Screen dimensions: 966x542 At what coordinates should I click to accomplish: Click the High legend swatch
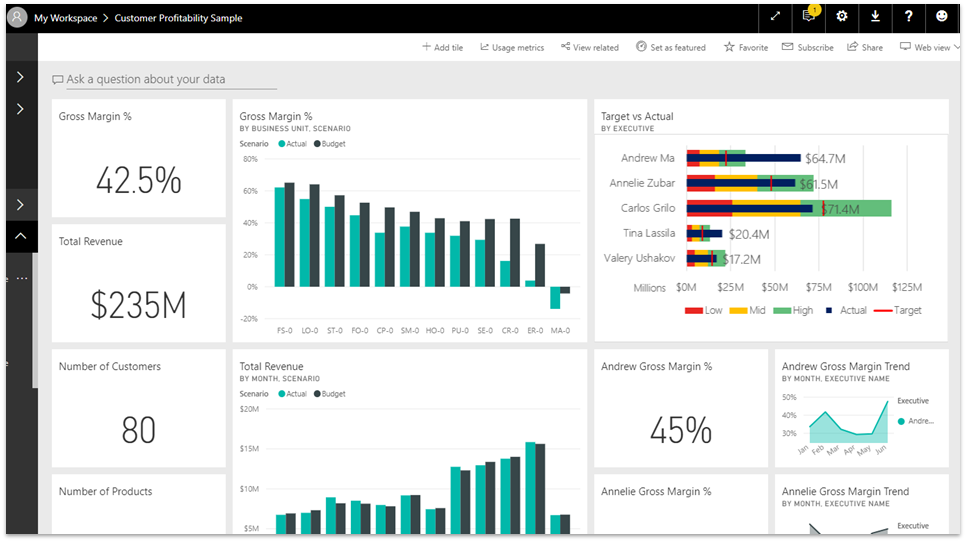tap(782, 310)
